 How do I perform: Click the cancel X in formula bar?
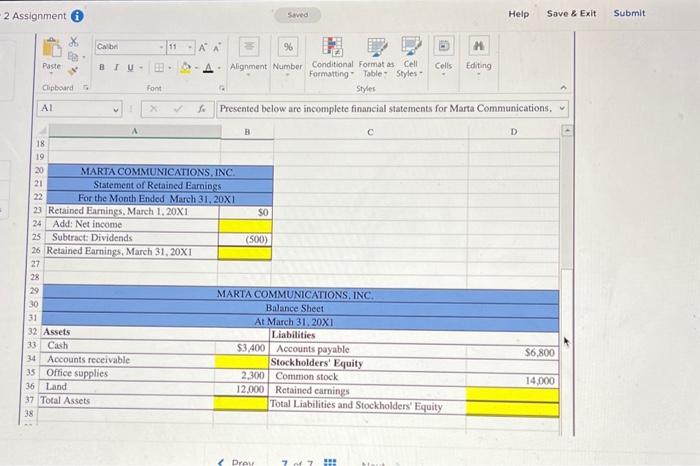tap(153, 108)
